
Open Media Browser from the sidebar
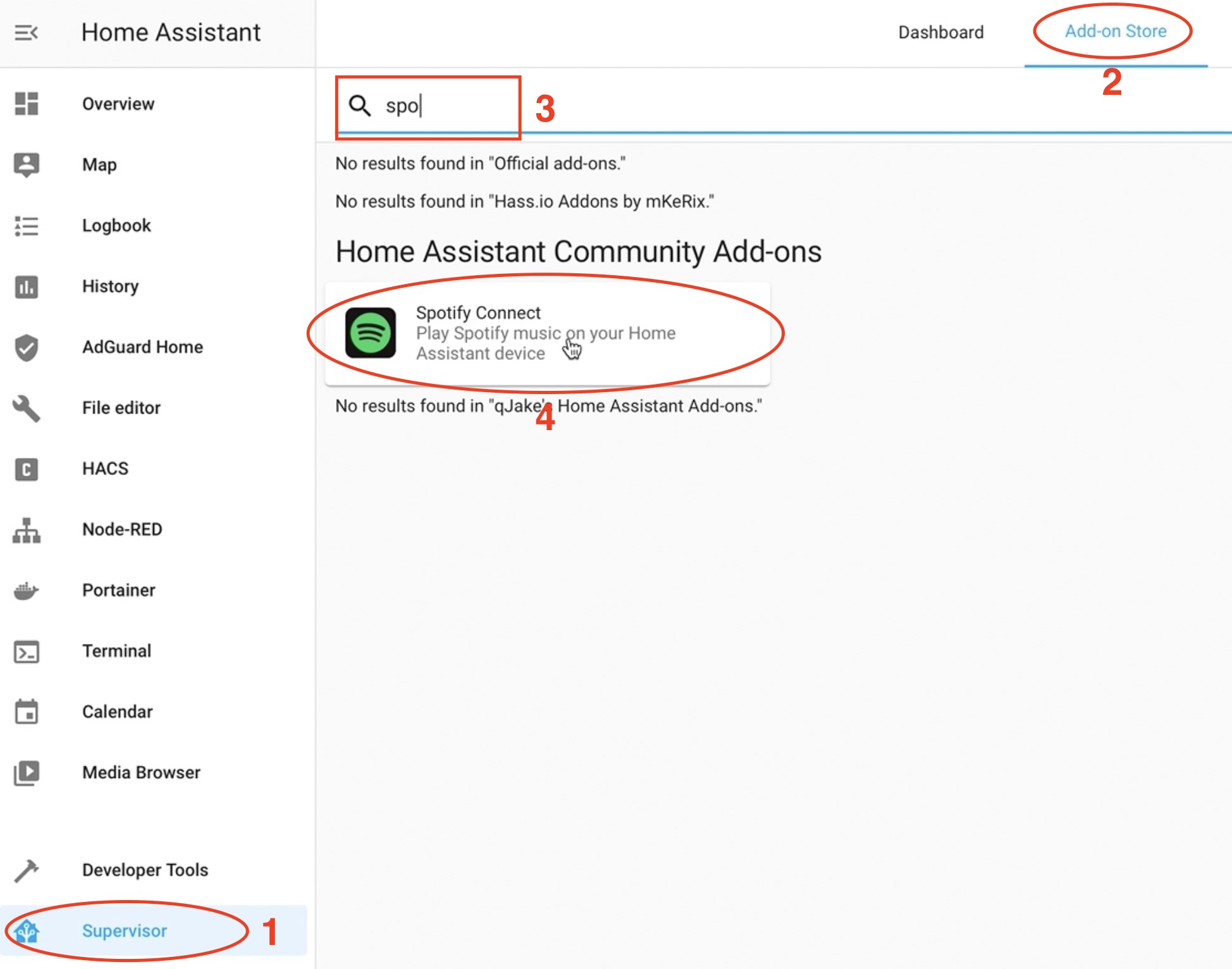pyautogui.click(x=154, y=772)
